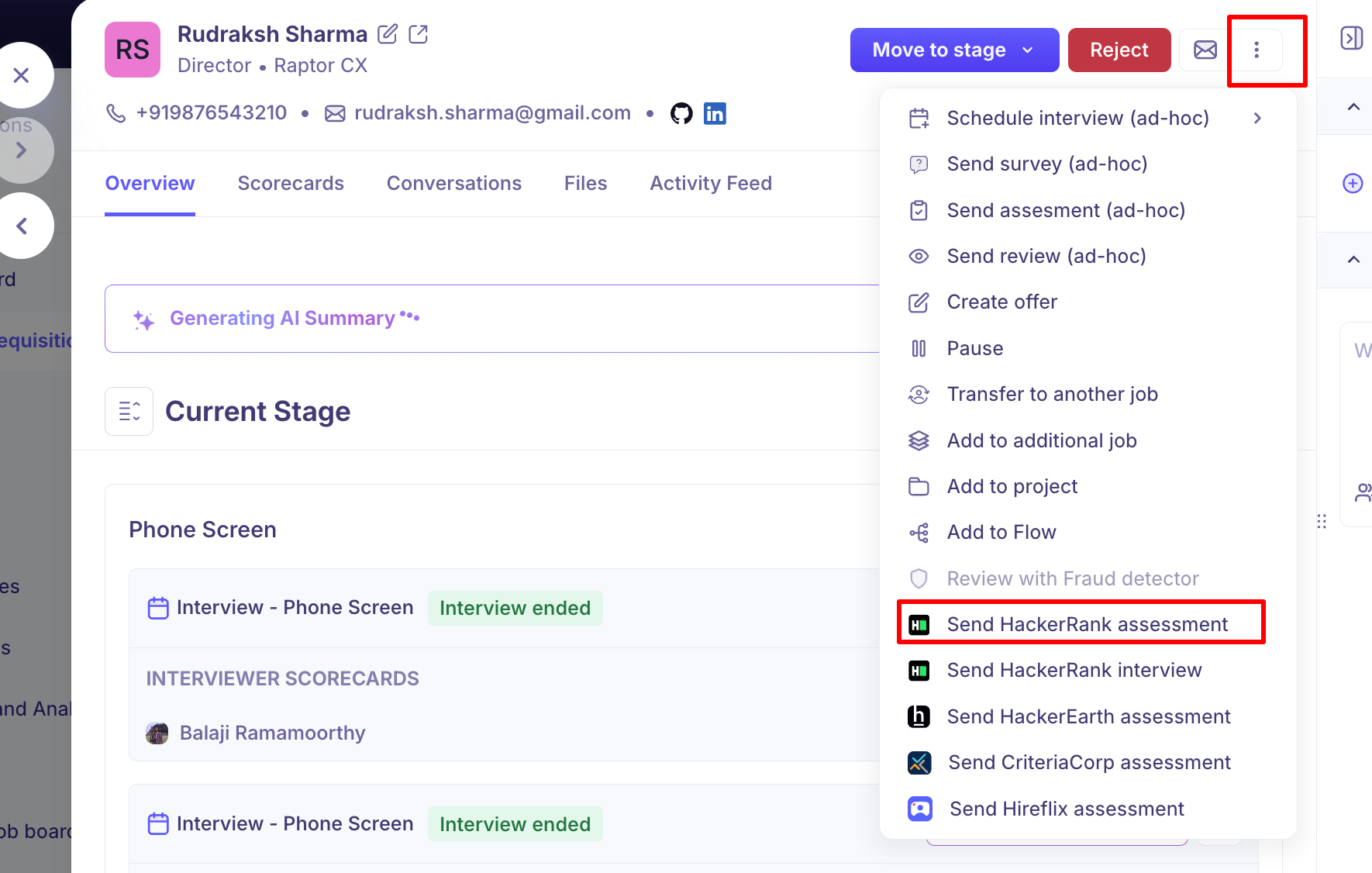Click the people icon in right sidebar
Viewport: 1372px width, 873px height.
pyautogui.click(x=1362, y=492)
